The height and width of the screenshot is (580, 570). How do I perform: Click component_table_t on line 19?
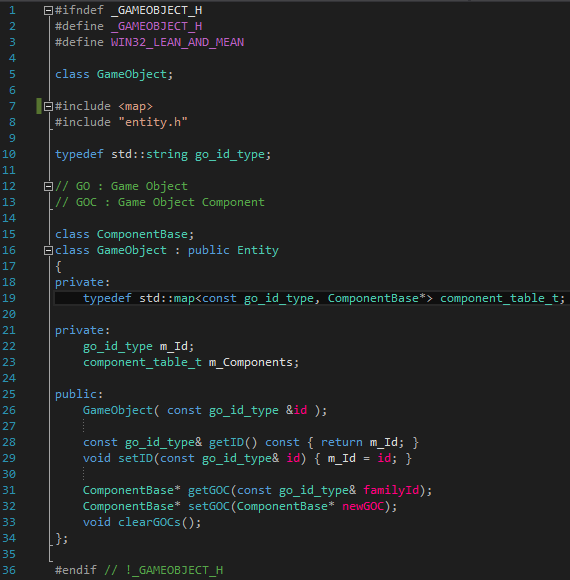(499, 299)
